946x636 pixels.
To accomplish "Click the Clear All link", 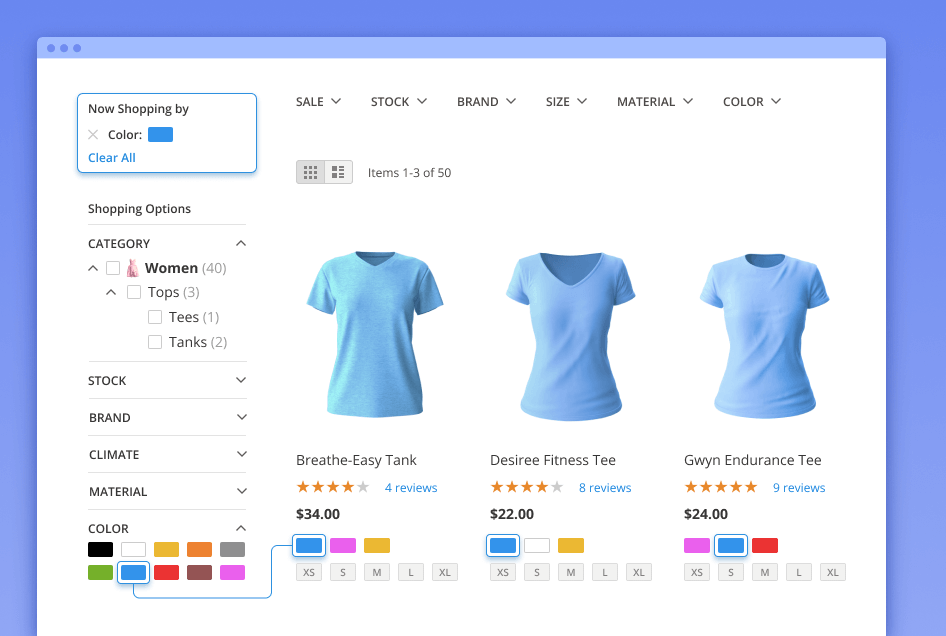I will click(112, 158).
